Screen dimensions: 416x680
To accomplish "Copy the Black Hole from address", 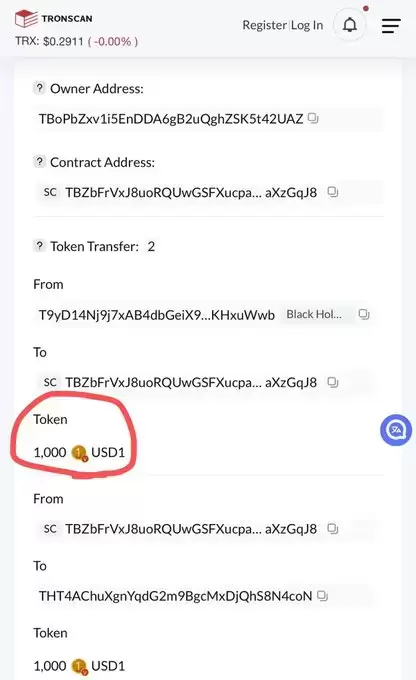I will (x=364, y=314).
